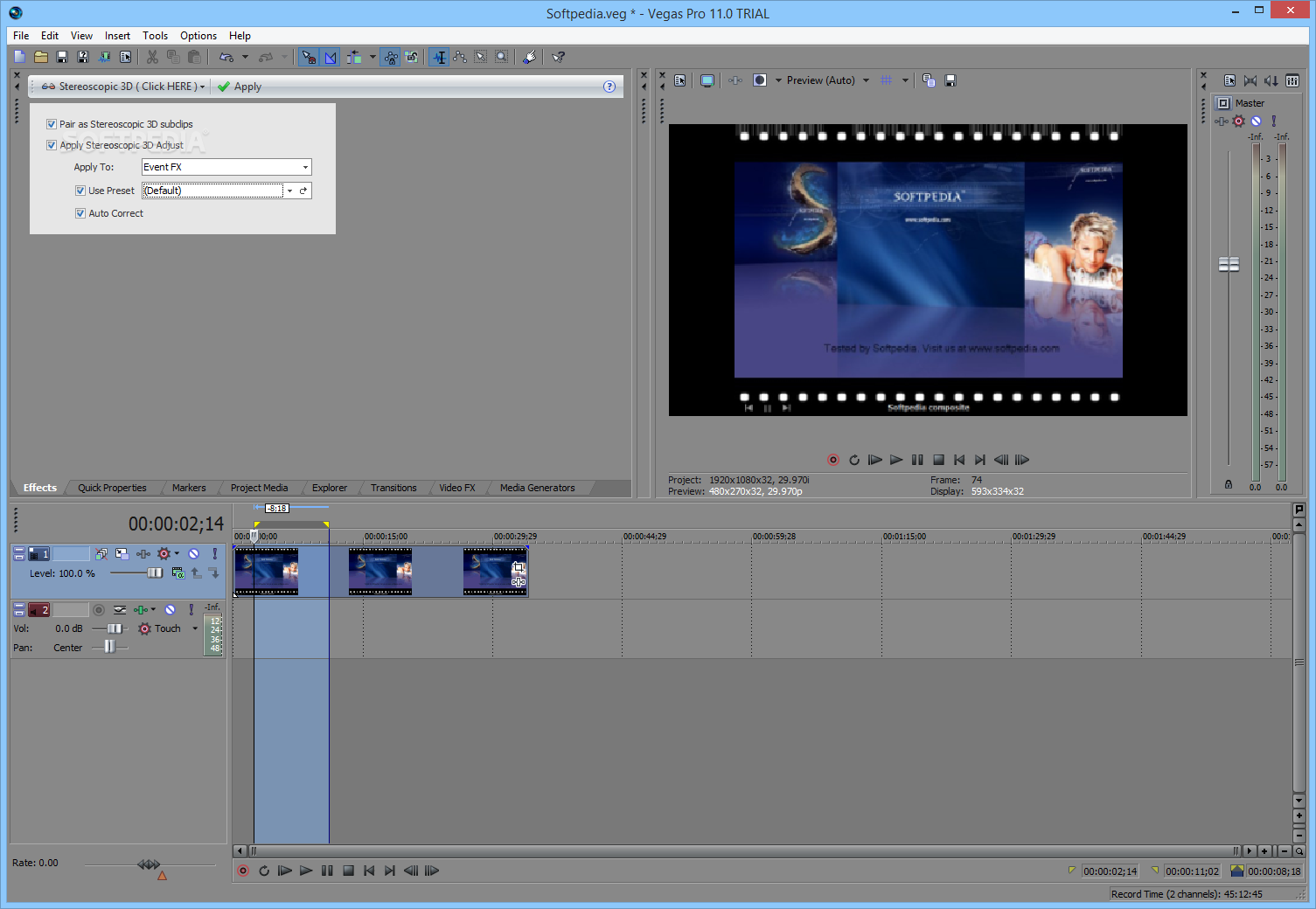This screenshot has width=1316, height=909.
Task: Click the Loop Playback button in the bottom transport
Action: coord(264,871)
